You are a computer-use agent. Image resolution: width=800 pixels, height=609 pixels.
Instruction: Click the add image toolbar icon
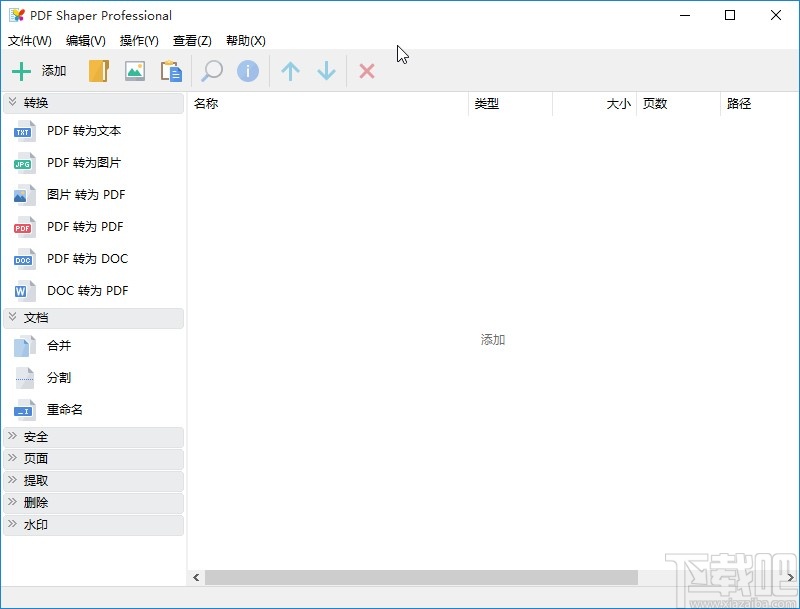[135, 71]
